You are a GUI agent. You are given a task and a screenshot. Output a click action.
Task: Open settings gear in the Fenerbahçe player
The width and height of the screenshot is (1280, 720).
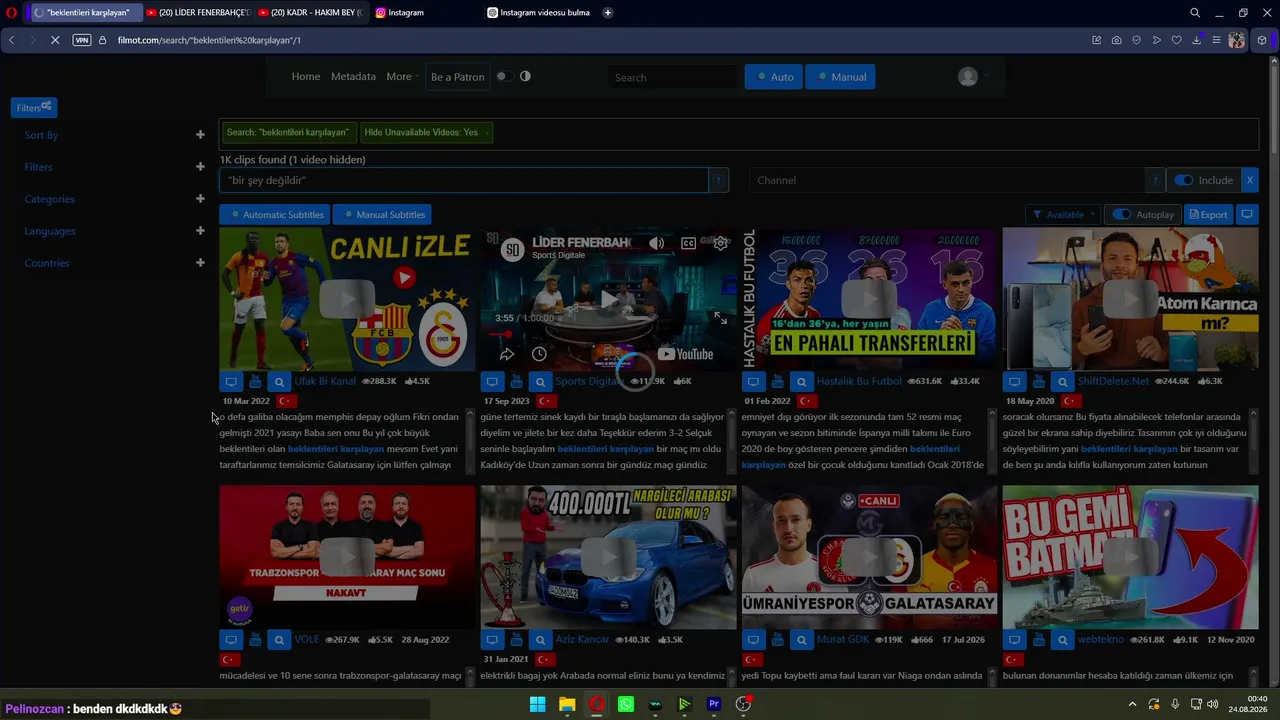[x=720, y=243]
